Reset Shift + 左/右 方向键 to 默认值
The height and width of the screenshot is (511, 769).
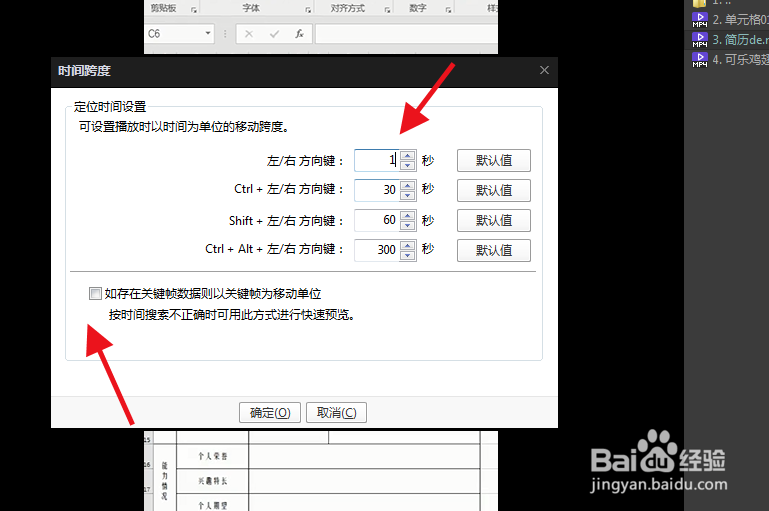click(x=494, y=220)
